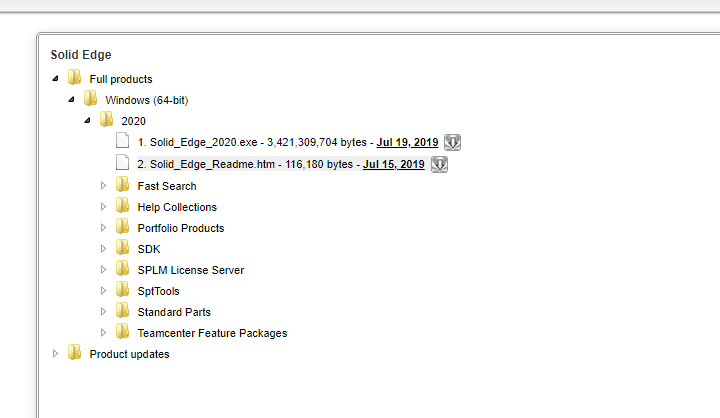Image resolution: width=720 pixels, height=418 pixels.
Task: Select the Windows (64-bit) label
Action: coord(147,100)
